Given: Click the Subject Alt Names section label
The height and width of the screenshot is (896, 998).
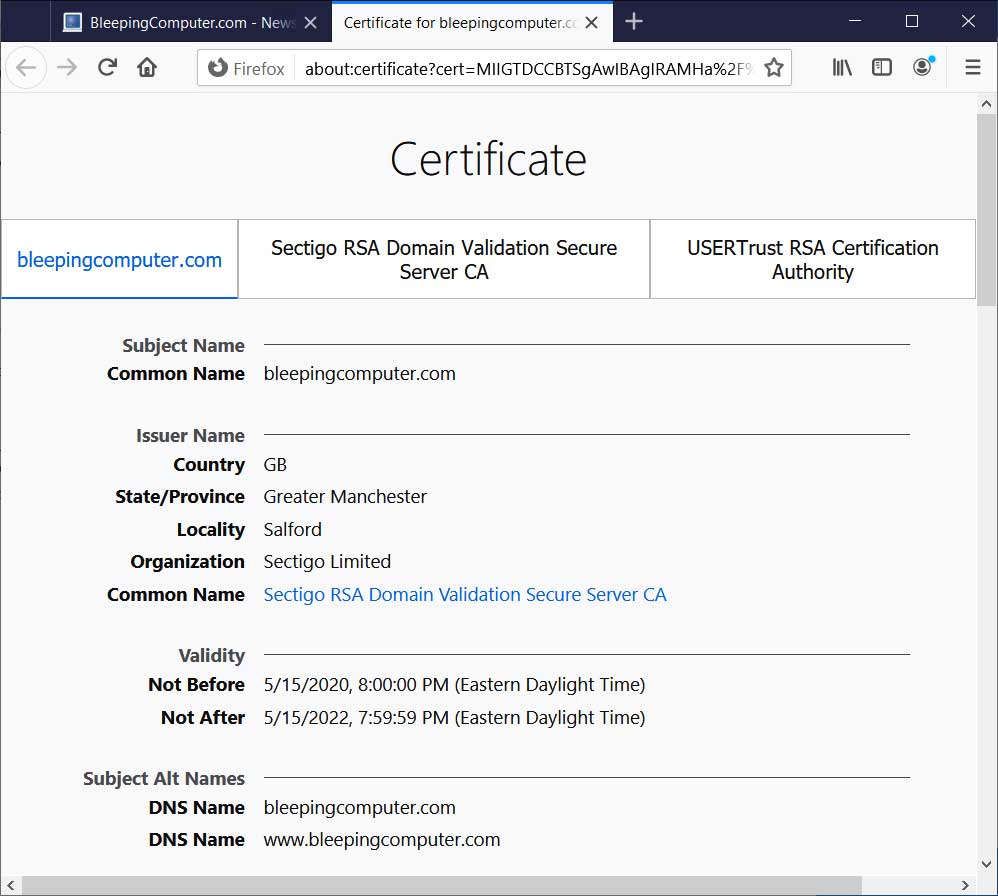Looking at the screenshot, I should click(x=164, y=778).
